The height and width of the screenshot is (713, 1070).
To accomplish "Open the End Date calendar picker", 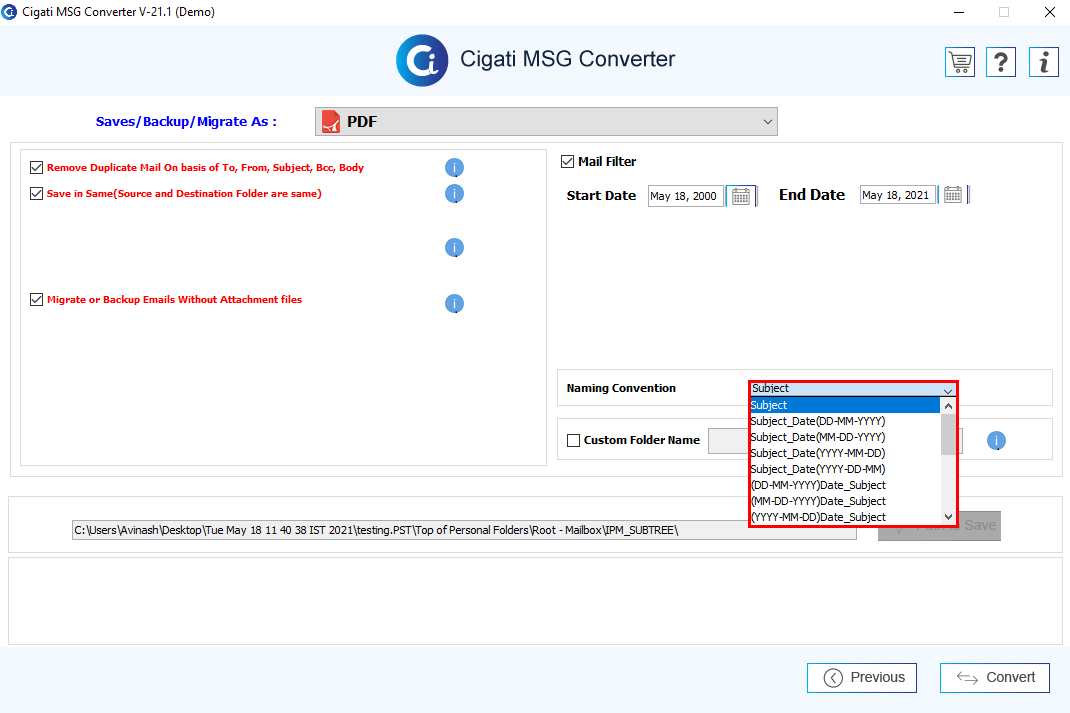I will coord(953,195).
